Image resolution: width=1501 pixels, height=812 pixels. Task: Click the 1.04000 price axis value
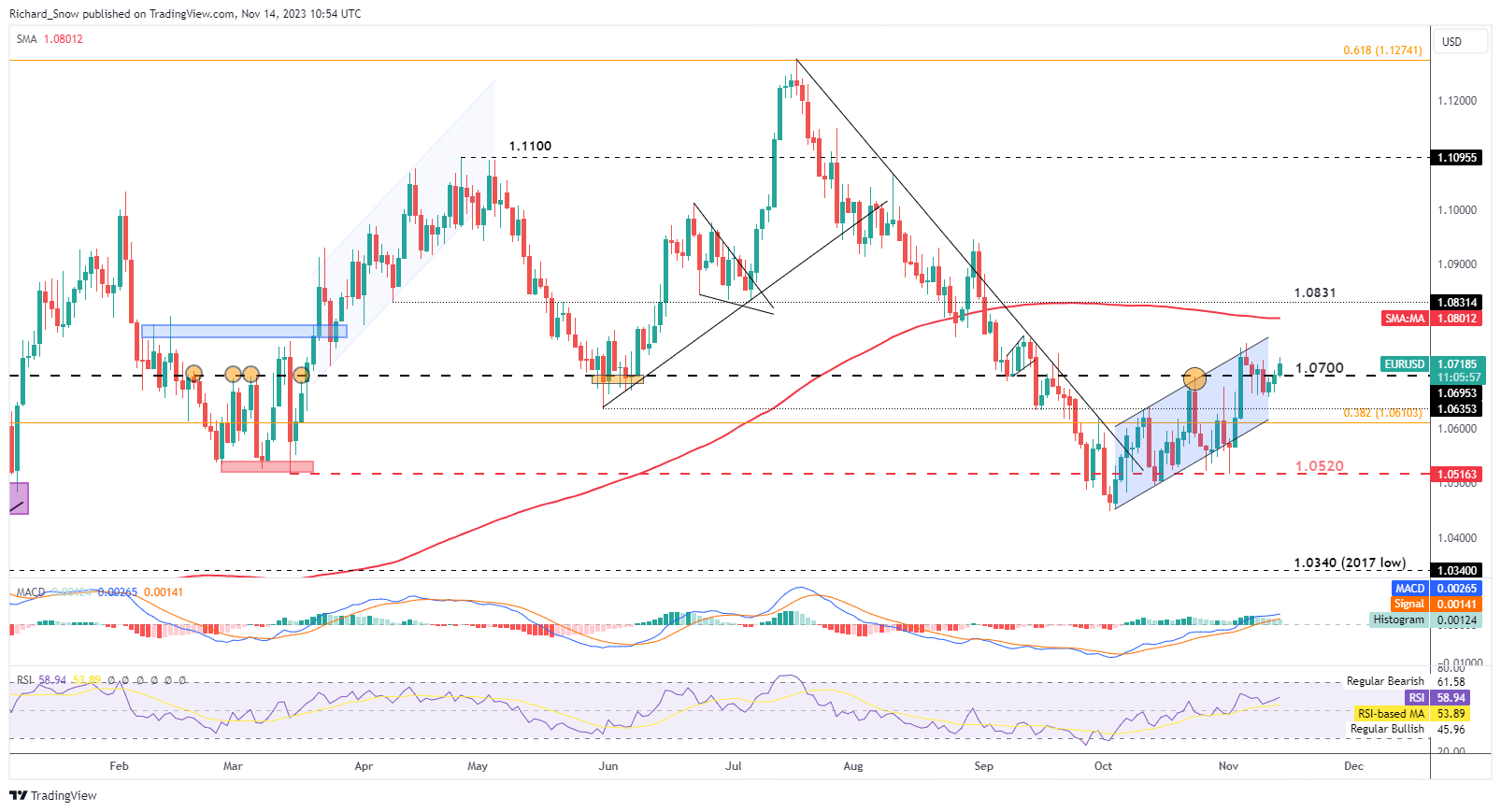click(1457, 538)
